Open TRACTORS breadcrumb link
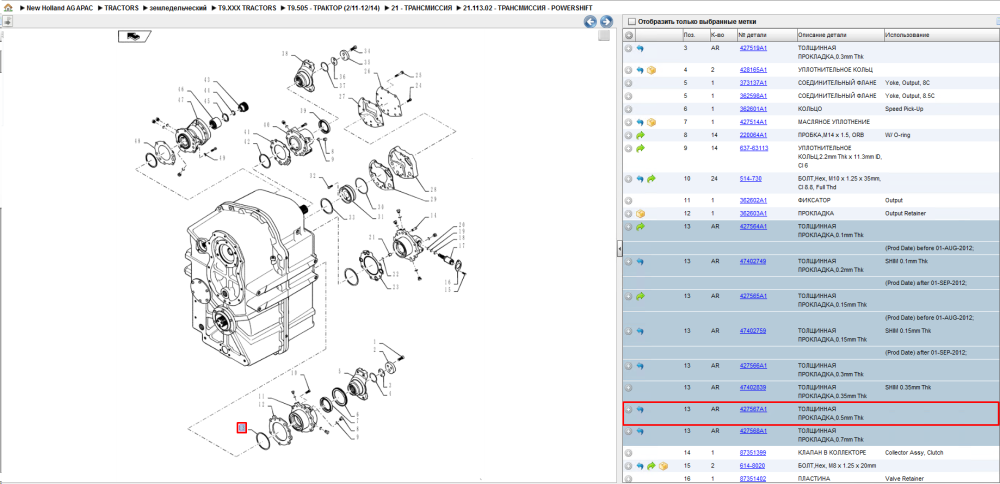The width and height of the screenshot is (1000, 484). 121,8
